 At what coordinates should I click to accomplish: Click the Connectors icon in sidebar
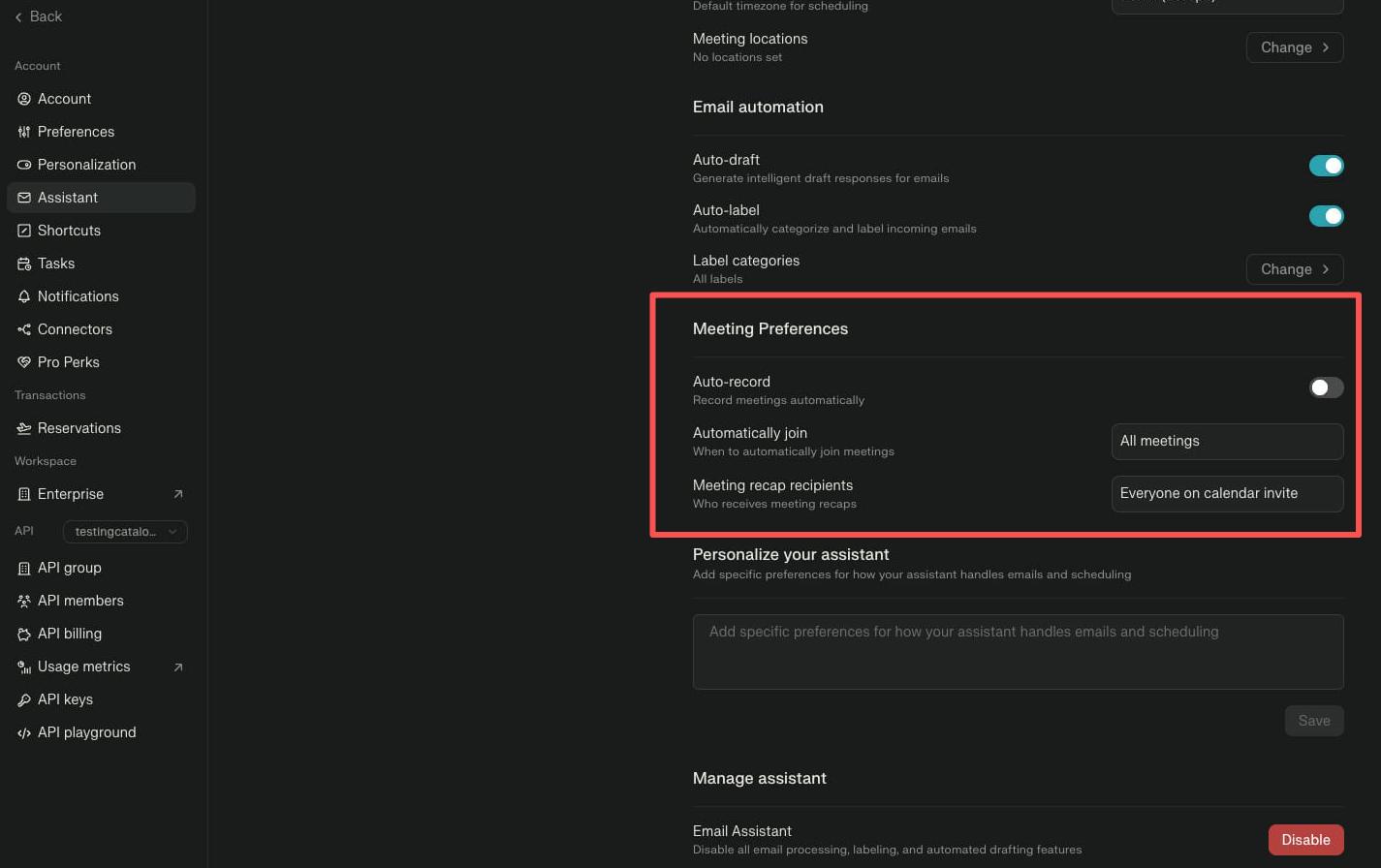[x=24, y=329]
